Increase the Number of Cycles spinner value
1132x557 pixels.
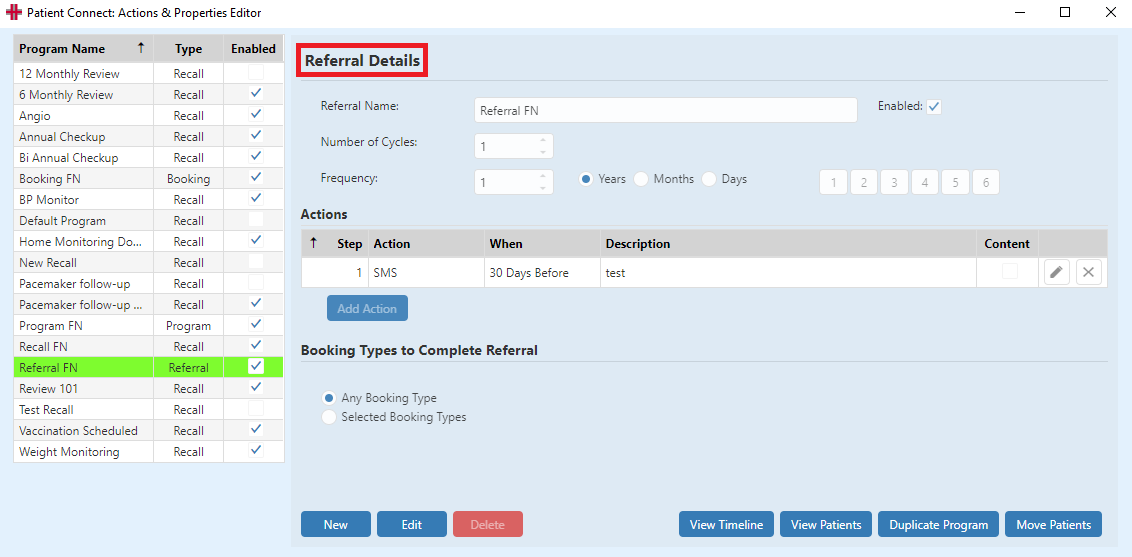[x=543, y=141]
